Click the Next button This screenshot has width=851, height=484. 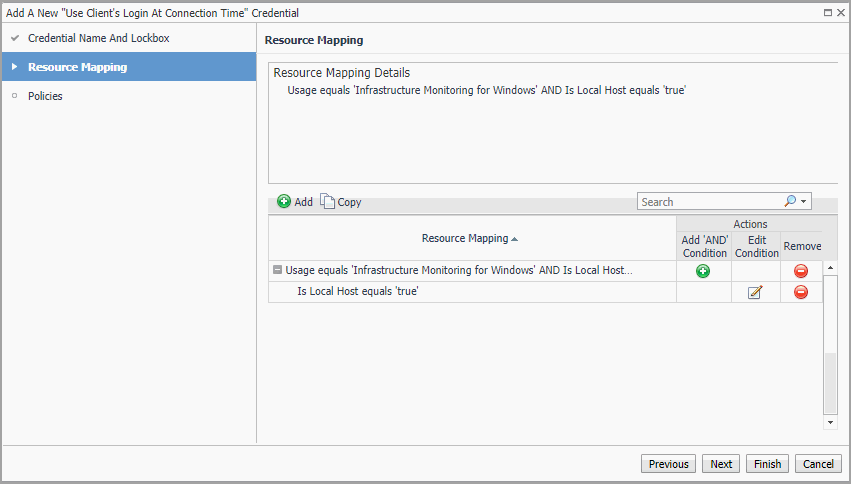tap(721, 464)
